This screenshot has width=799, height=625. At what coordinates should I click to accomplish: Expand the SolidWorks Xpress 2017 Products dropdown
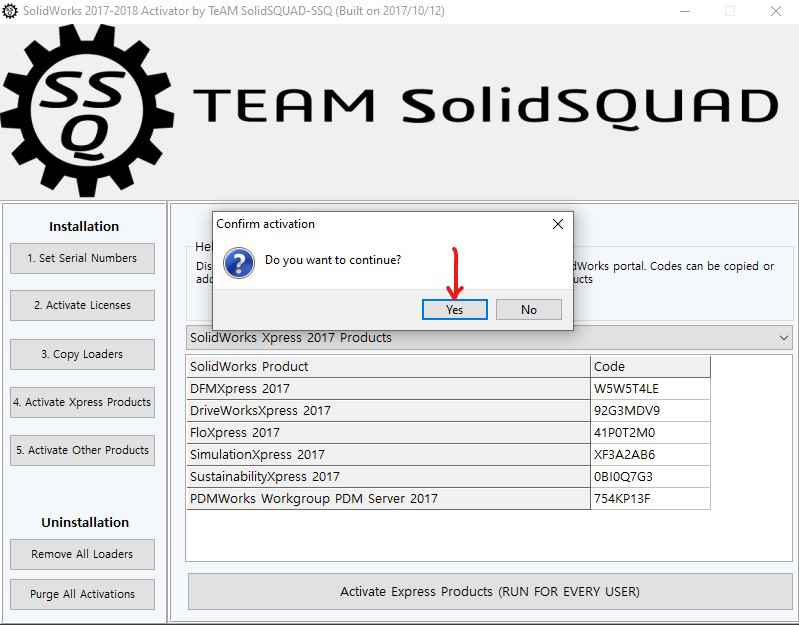tap(783, 338)
